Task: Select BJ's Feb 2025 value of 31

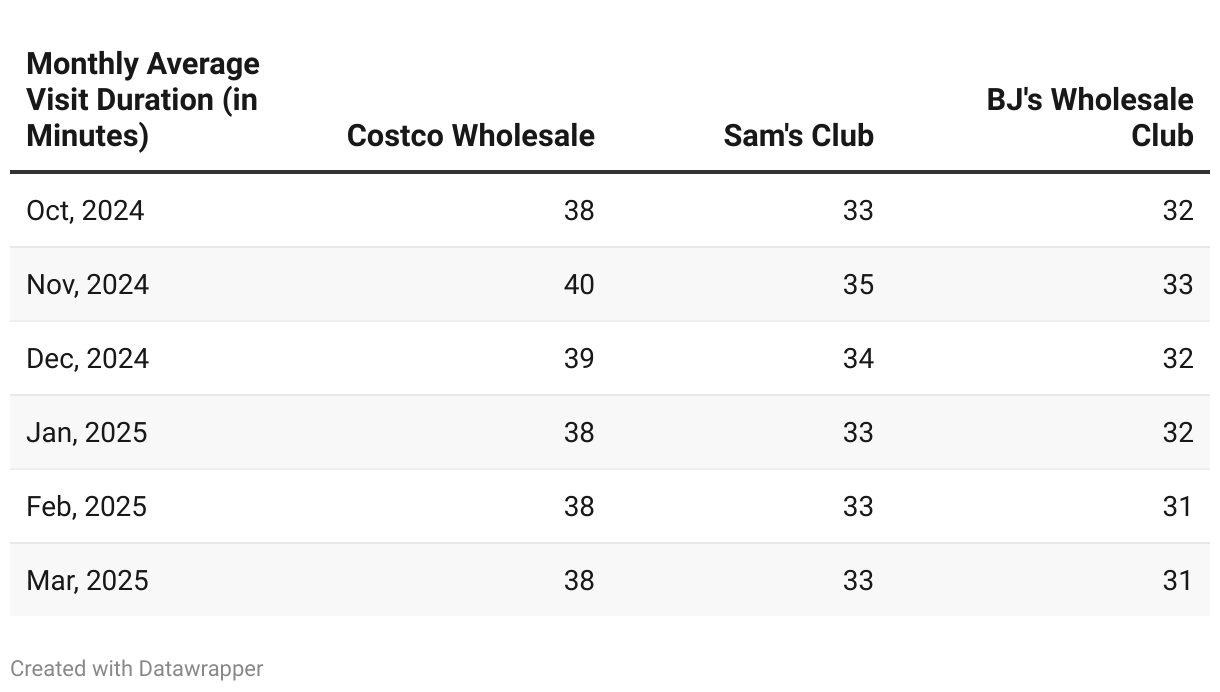Action: pos(1177,506)
